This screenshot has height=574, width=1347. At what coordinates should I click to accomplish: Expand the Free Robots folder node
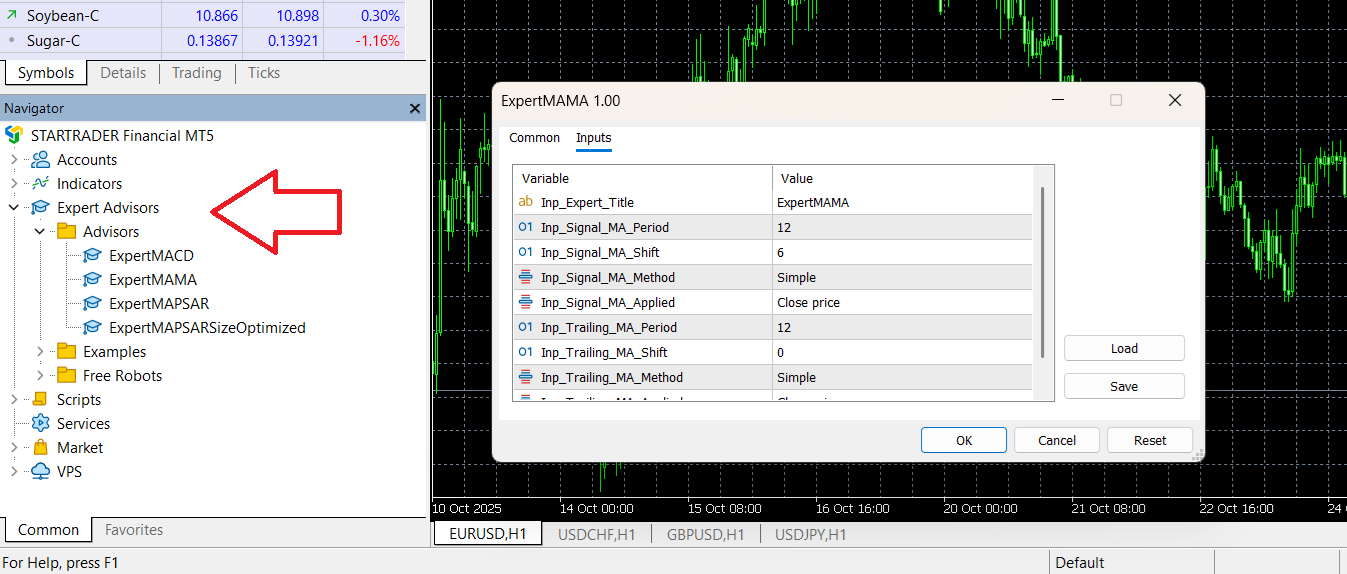[x=40, y=375]
